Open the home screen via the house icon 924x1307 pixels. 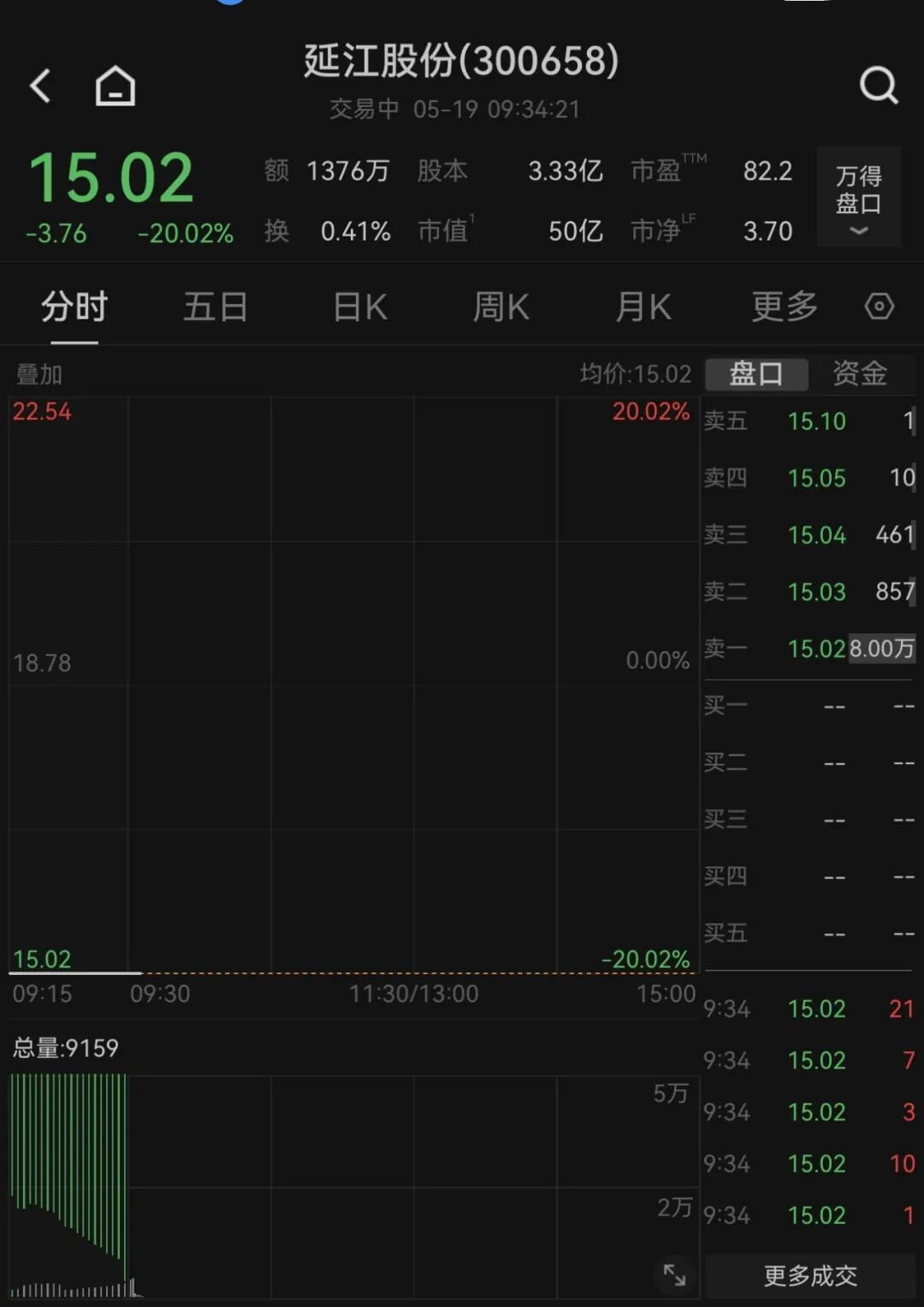point(115,86)
